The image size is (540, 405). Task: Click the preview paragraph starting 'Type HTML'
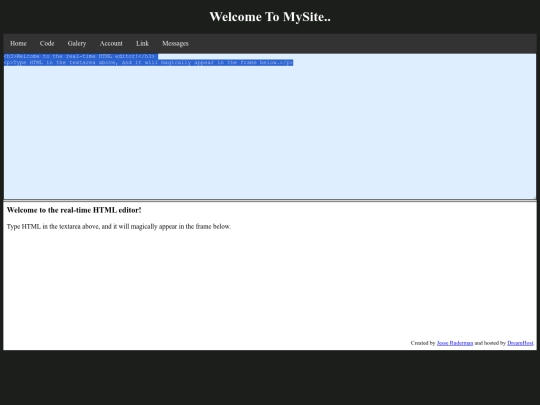(119, 227)
